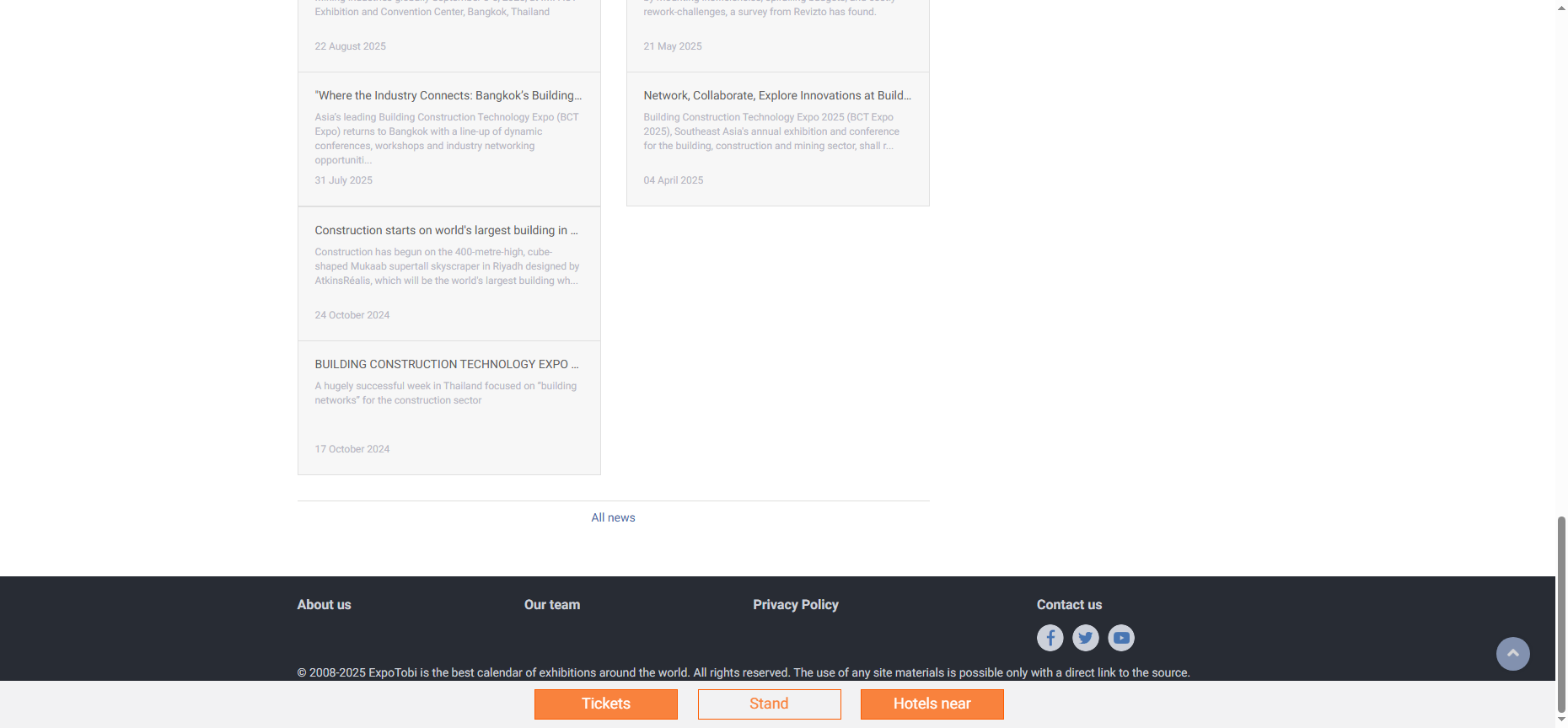
Task: Open the YouTube social icon
Action: point(1120,638)
